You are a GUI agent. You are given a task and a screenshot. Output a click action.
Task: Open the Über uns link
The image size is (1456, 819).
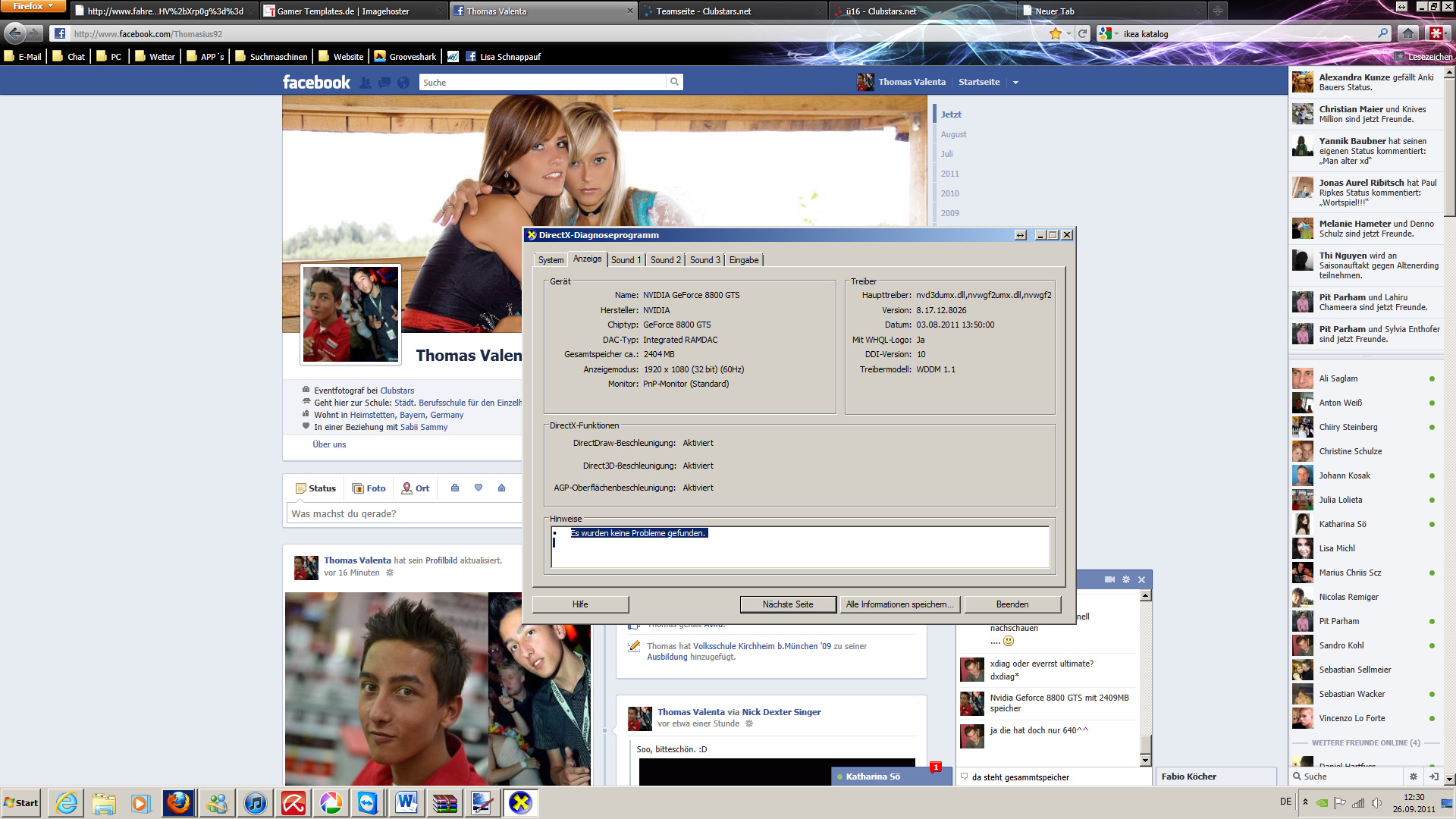coord(329,444)
